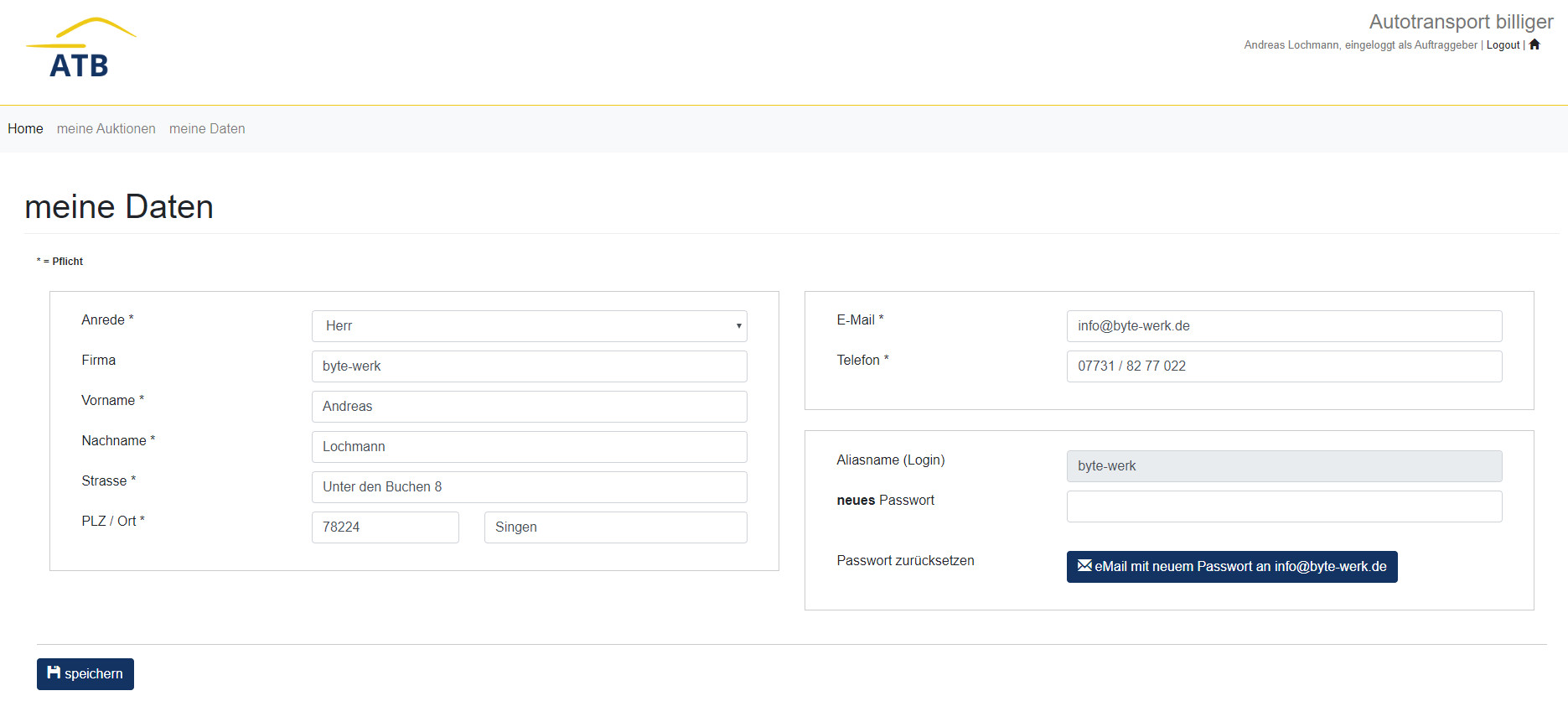
Task: Select the Nachname text box
Action: pos(529,447)
